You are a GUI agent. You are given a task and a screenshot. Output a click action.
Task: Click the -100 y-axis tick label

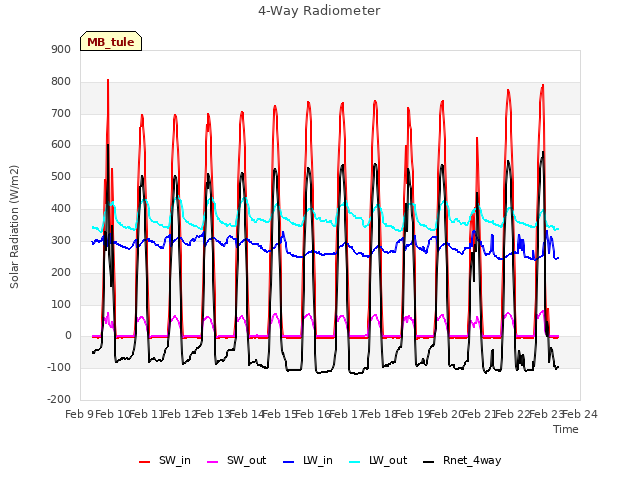click(59, 367)
